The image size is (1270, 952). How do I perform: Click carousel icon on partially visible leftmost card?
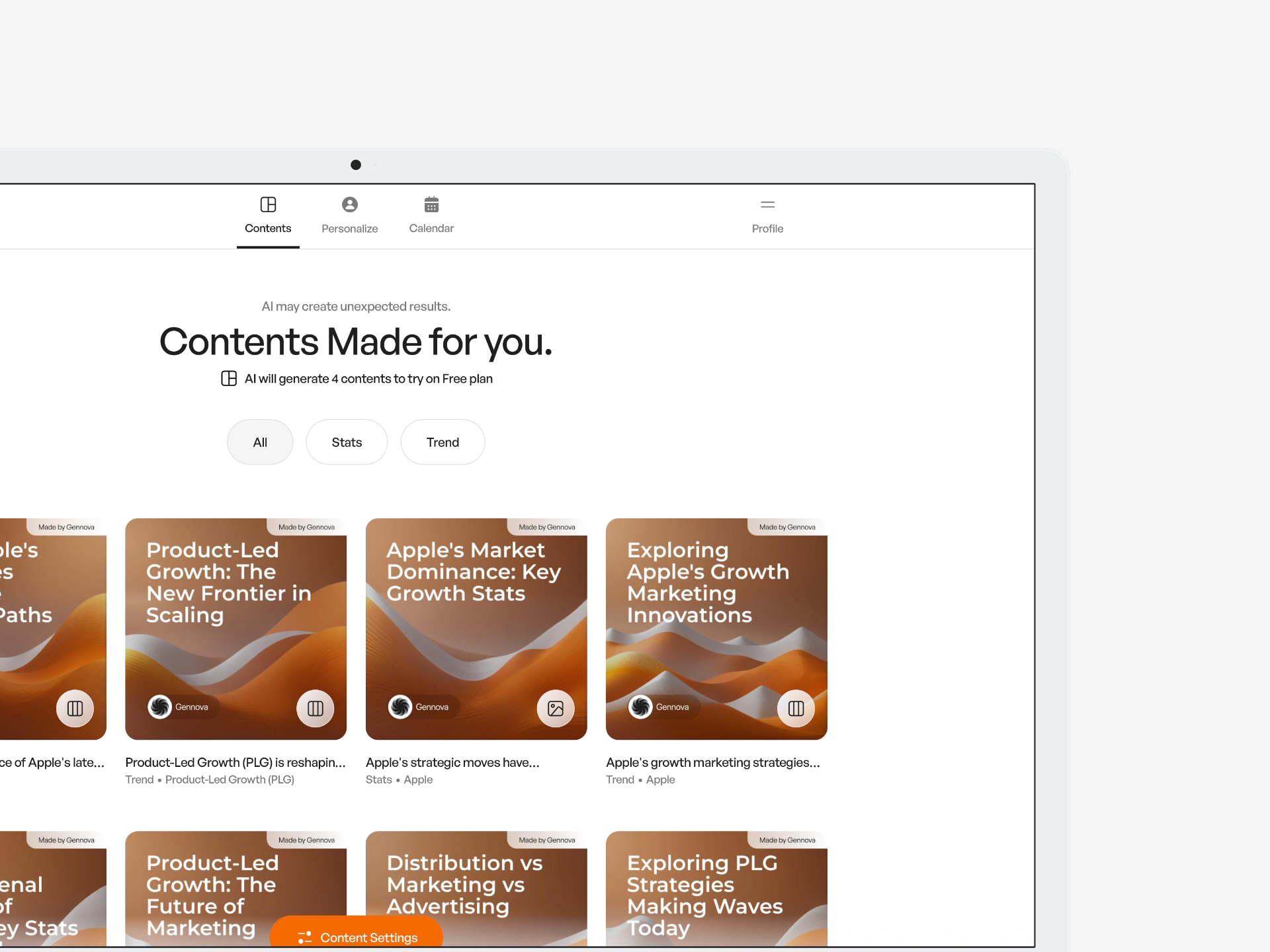[x=75, y=708]
